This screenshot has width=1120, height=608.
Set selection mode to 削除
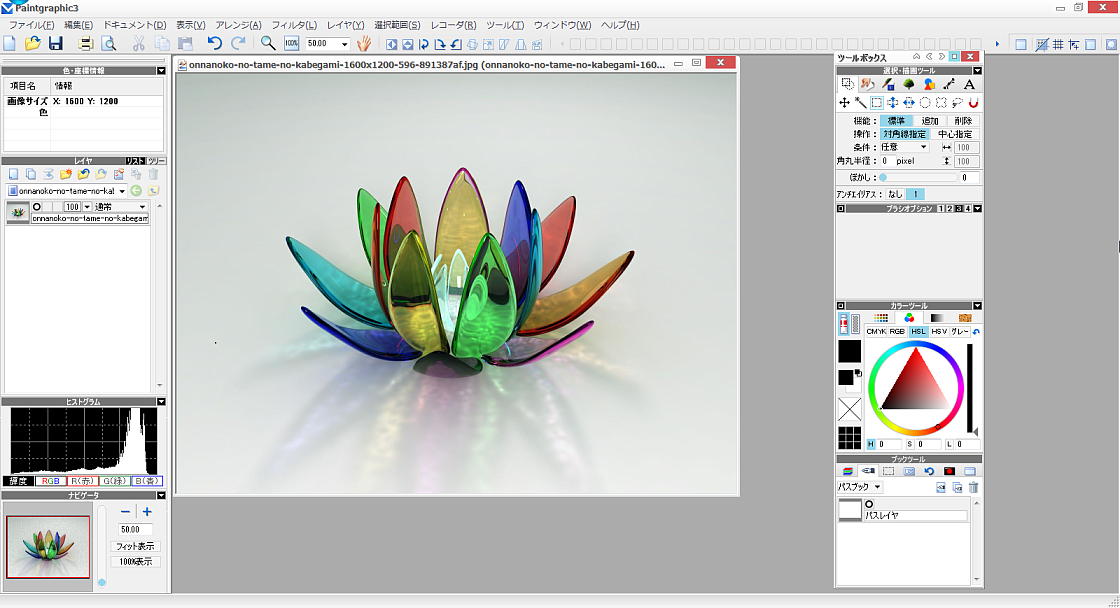(x=963, y=121)
